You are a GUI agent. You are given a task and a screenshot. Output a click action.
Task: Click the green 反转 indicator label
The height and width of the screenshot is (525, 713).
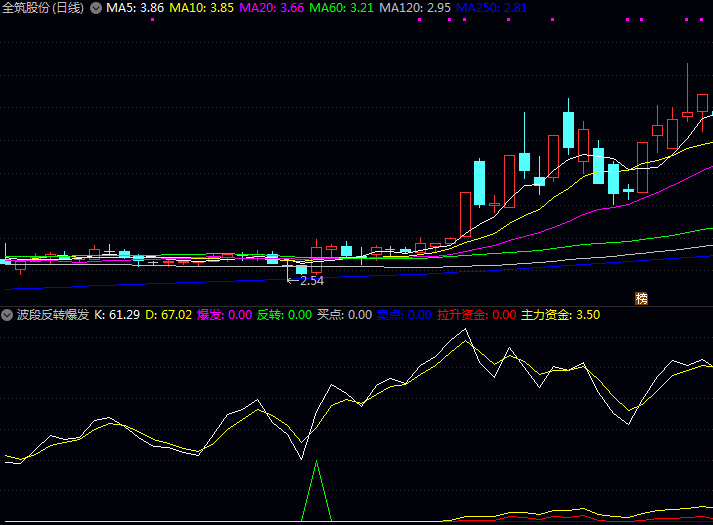(x=284, y=315)
